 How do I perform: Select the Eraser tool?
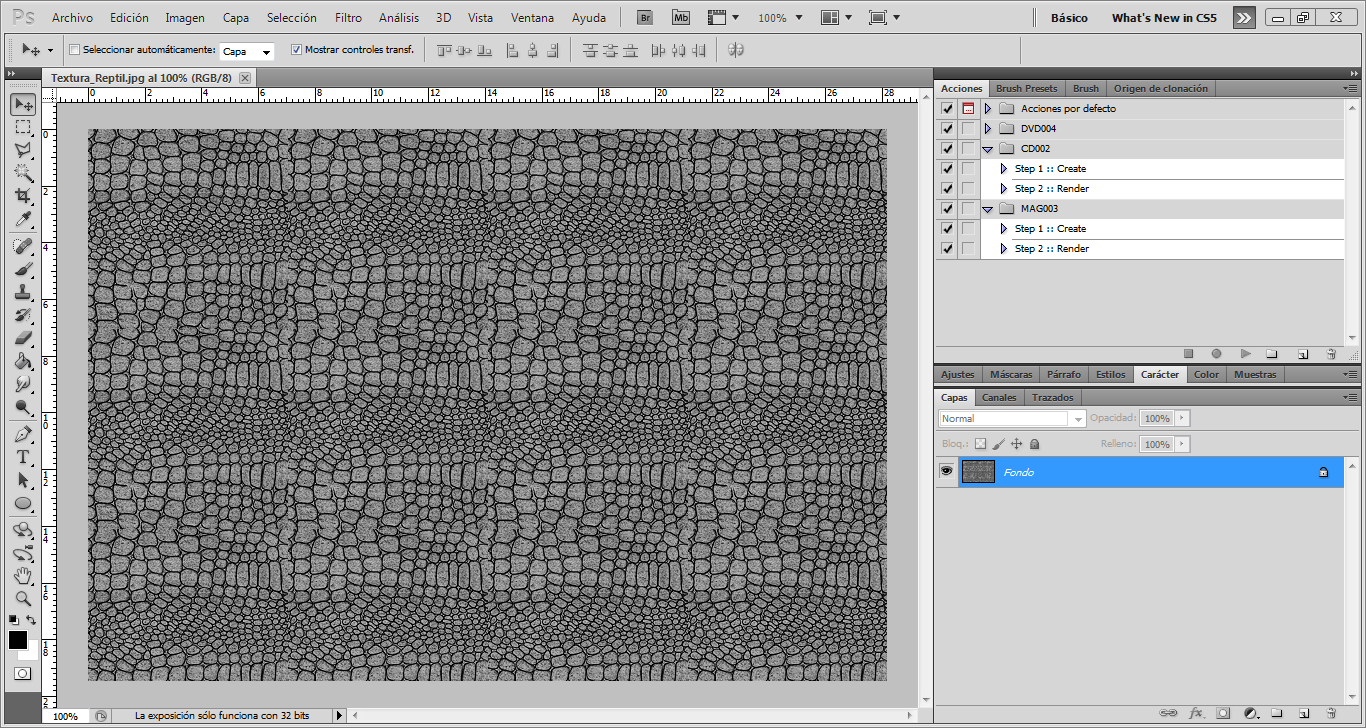coord(23,338)
